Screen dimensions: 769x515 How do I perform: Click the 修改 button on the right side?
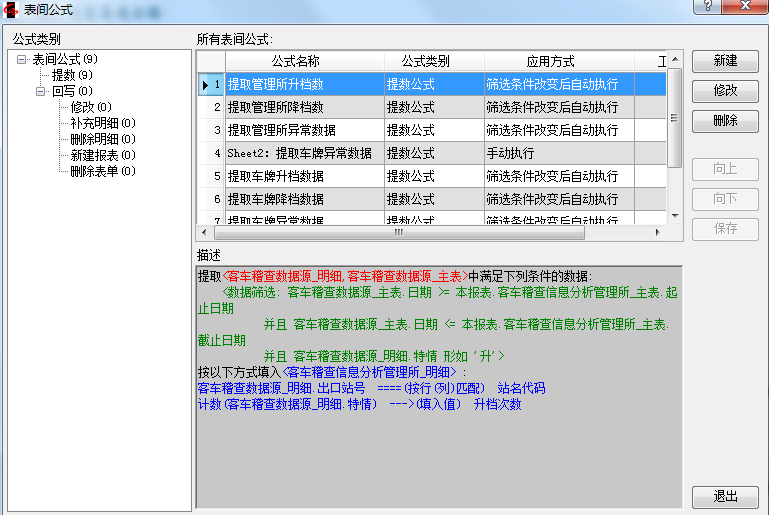click(725, 91)
